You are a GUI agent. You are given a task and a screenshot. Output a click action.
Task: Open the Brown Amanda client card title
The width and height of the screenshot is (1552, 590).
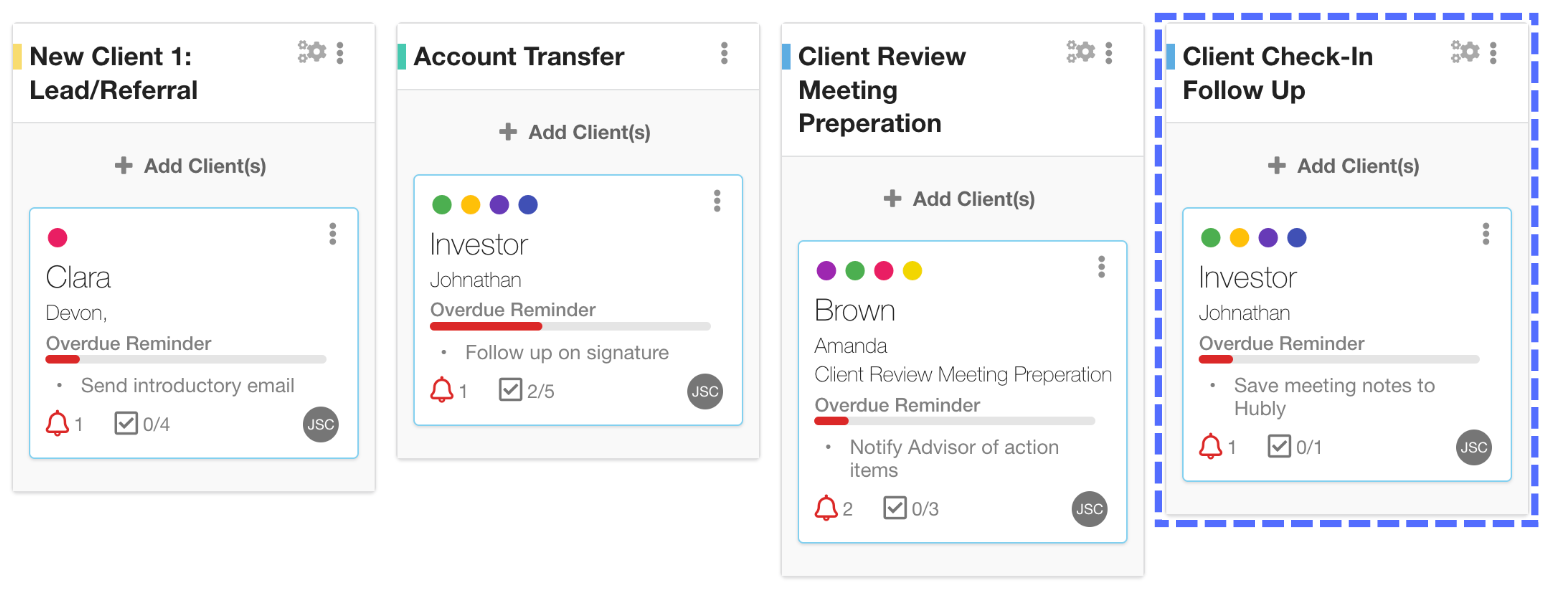point(855,310)
